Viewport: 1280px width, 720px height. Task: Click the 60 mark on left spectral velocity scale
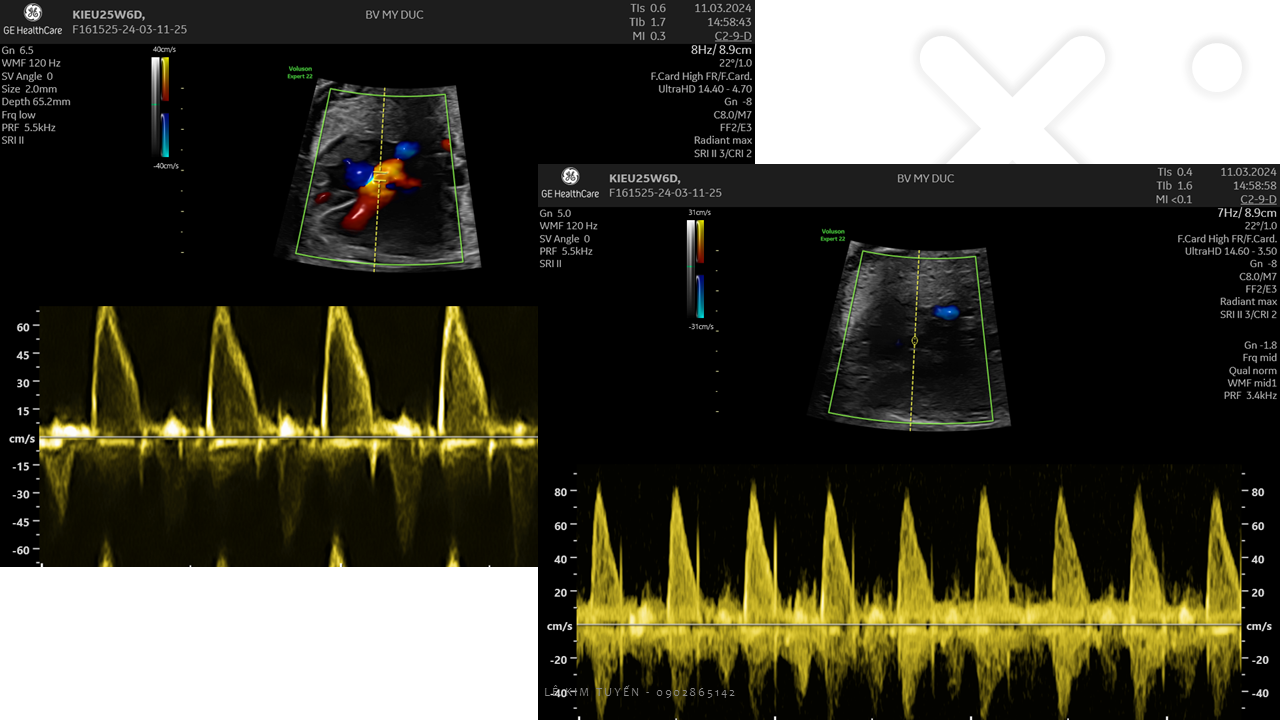tap(22, 327)
